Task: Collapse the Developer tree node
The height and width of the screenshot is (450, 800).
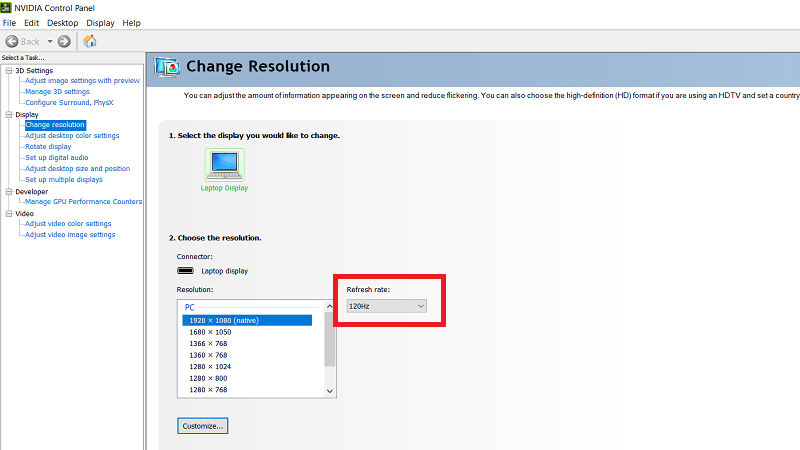Action: click(x=9, y=191)
